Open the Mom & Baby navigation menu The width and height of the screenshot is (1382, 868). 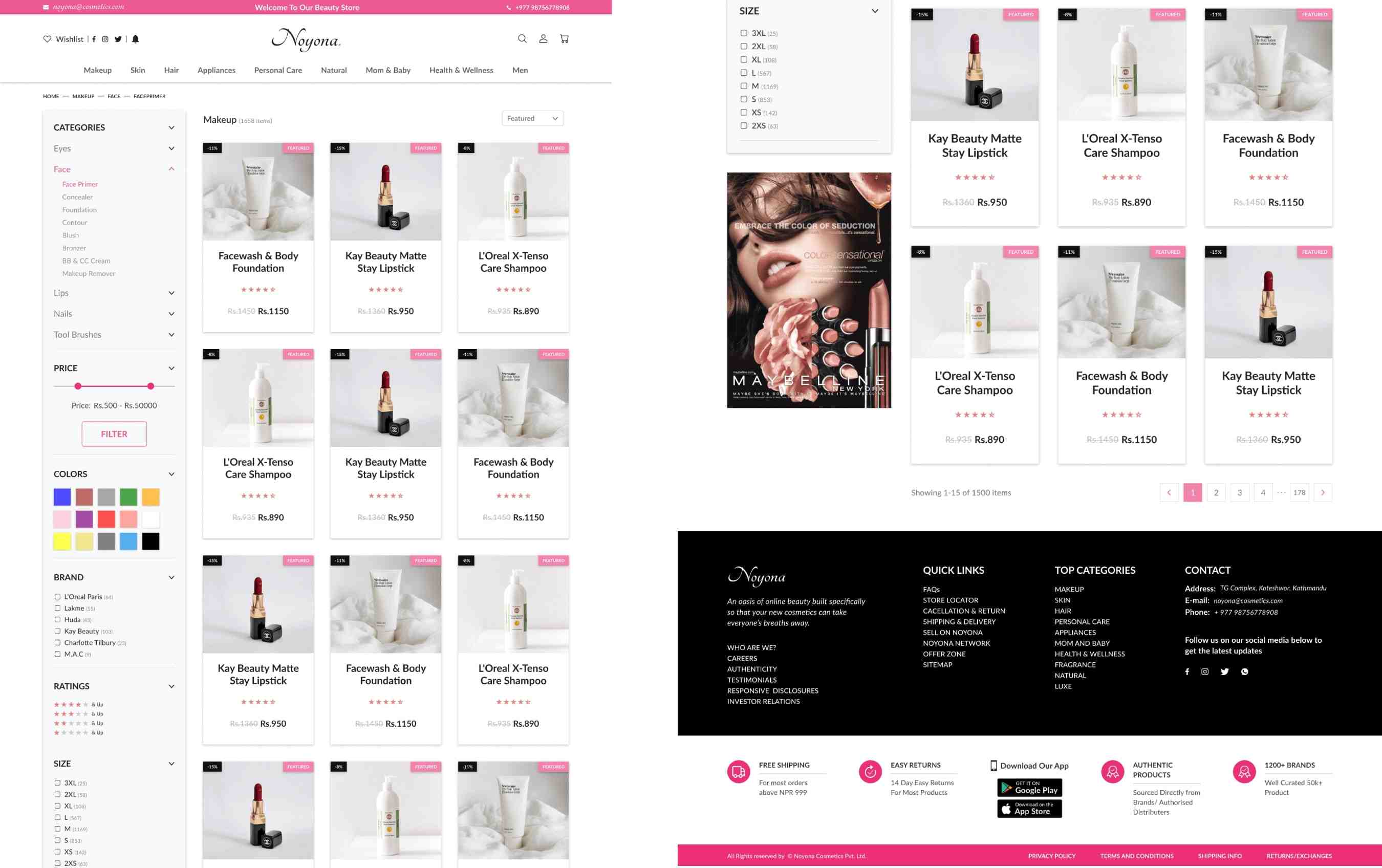[388, 70]
